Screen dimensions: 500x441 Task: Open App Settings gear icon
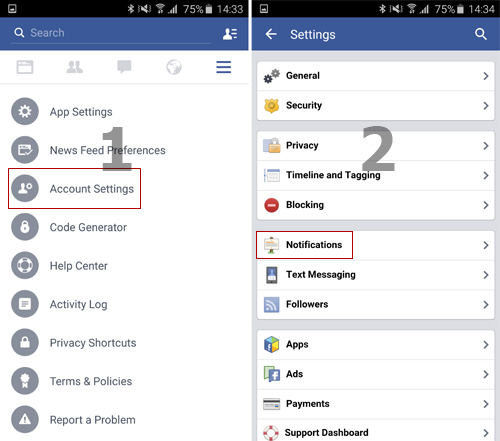(25, 111)
